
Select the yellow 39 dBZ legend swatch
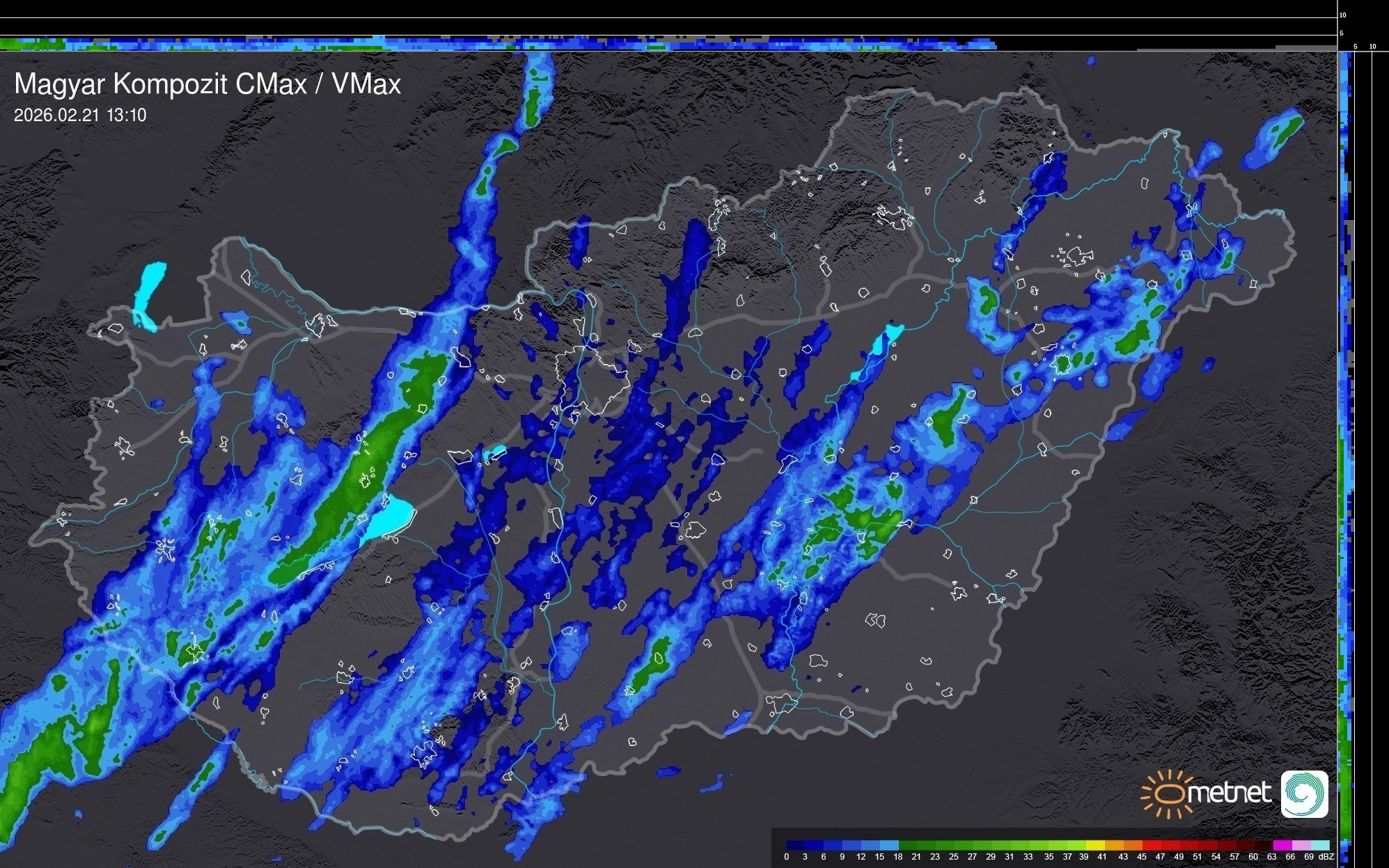1094,845
